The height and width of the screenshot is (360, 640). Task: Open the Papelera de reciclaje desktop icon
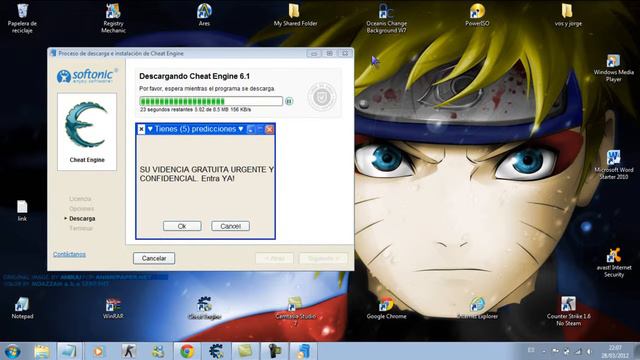pos(22,18)
